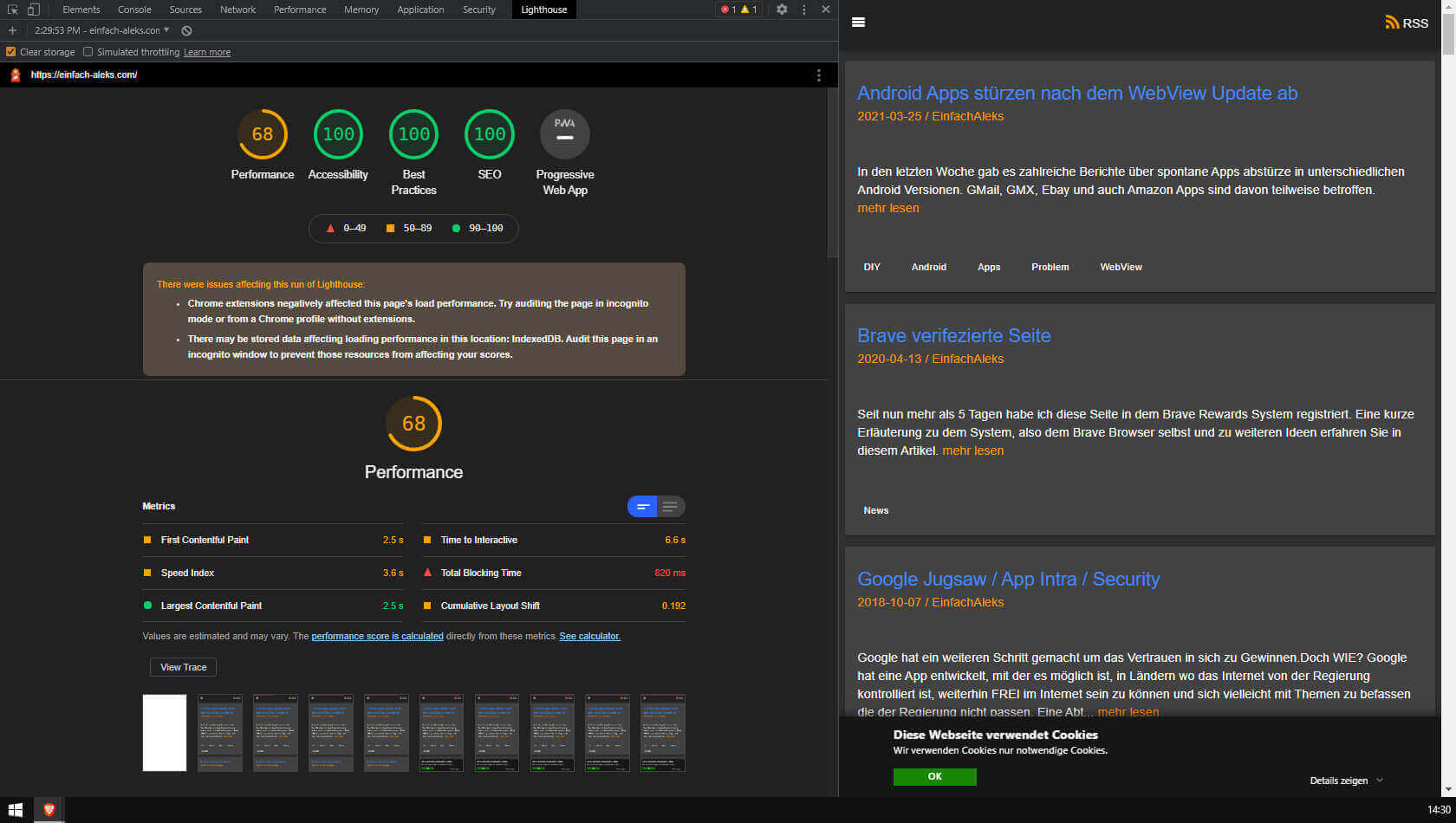Switch to the Console tab

[134, 10]
